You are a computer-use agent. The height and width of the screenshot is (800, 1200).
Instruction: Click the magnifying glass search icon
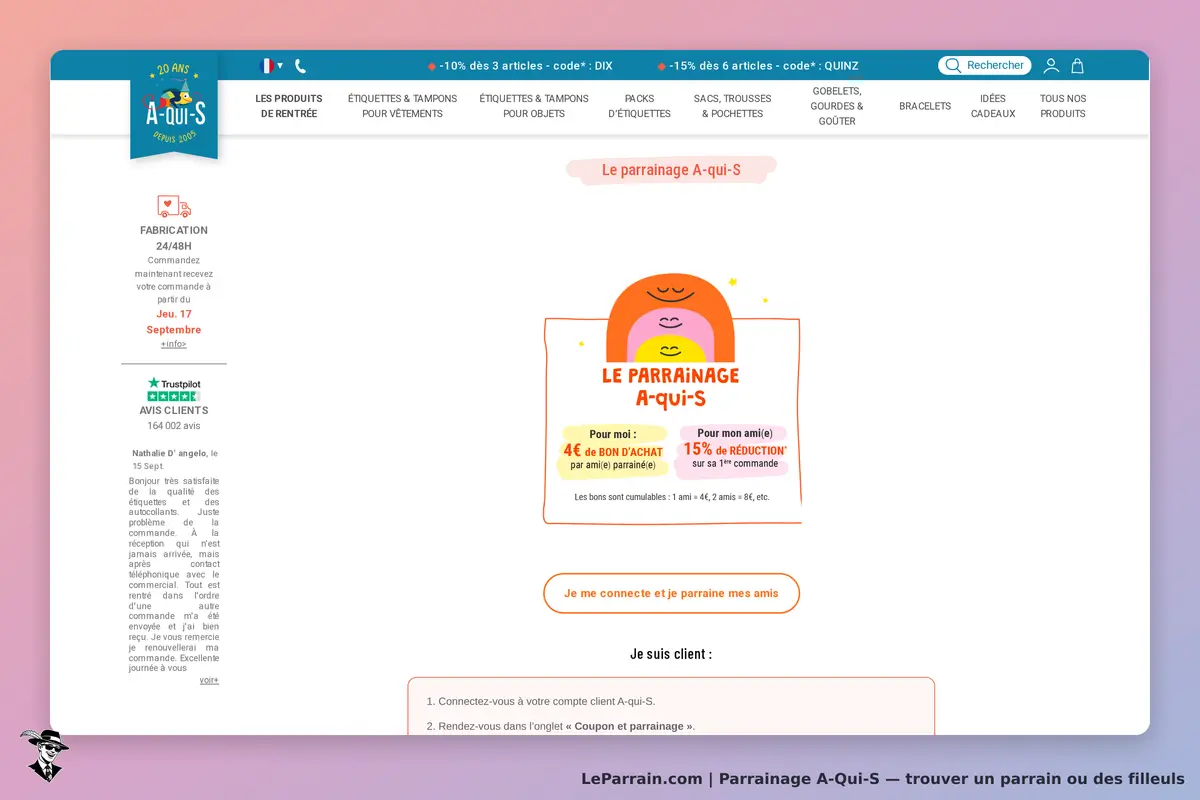953,65
